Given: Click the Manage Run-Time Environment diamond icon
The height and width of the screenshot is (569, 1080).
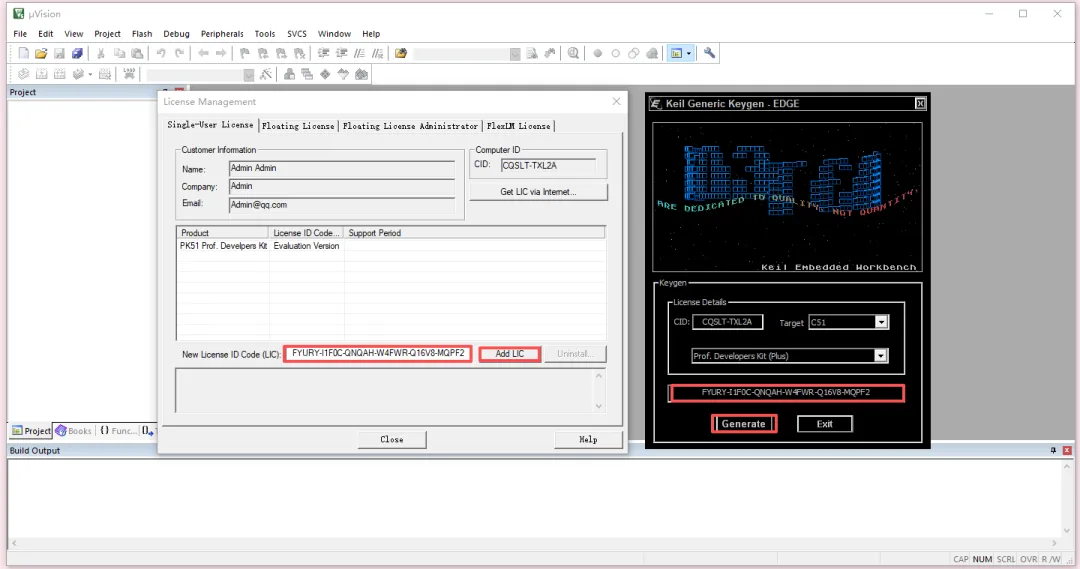Looking at the screenshot, I should coord(325,74).
